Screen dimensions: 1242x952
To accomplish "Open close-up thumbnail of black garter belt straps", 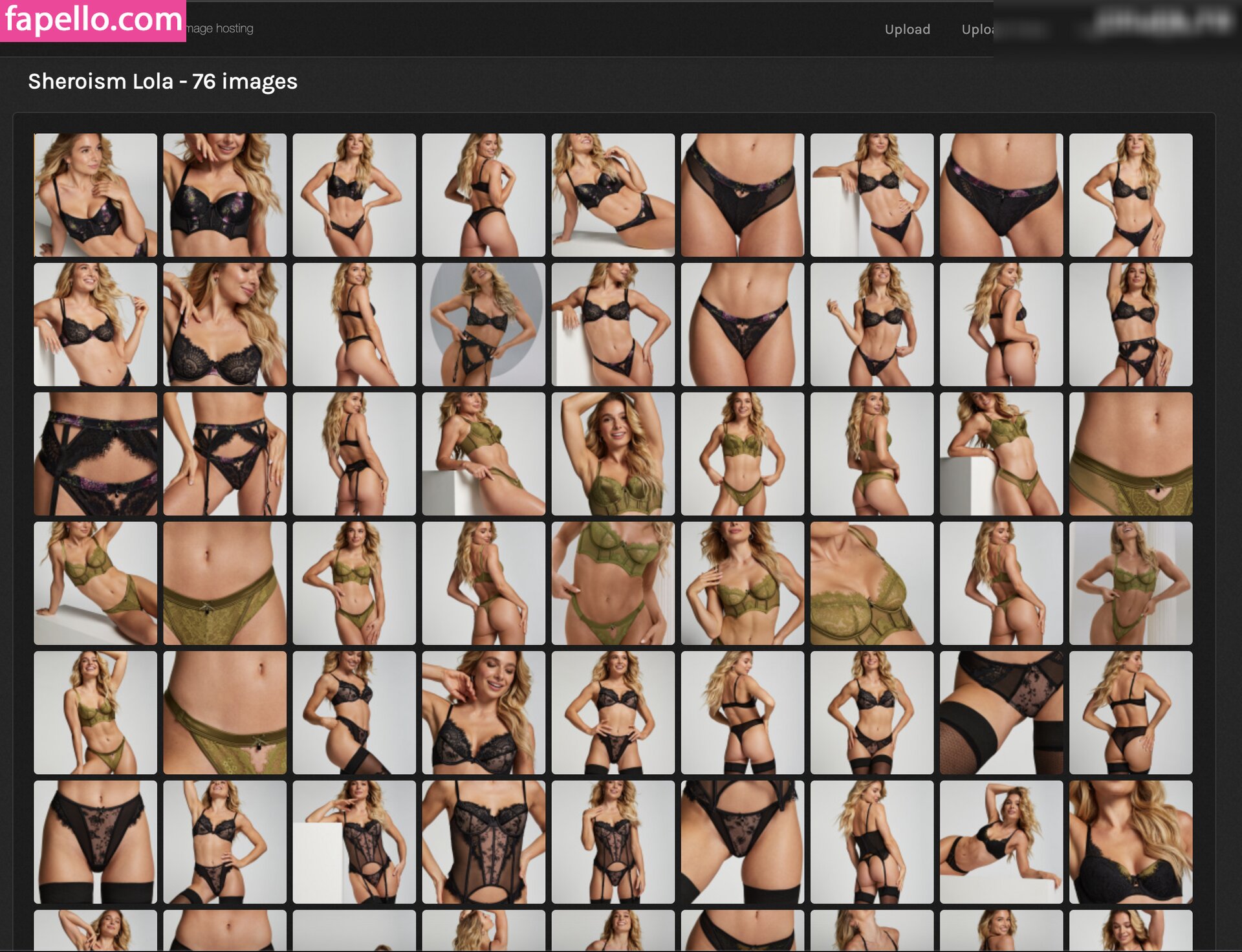I will click(95, 453).
